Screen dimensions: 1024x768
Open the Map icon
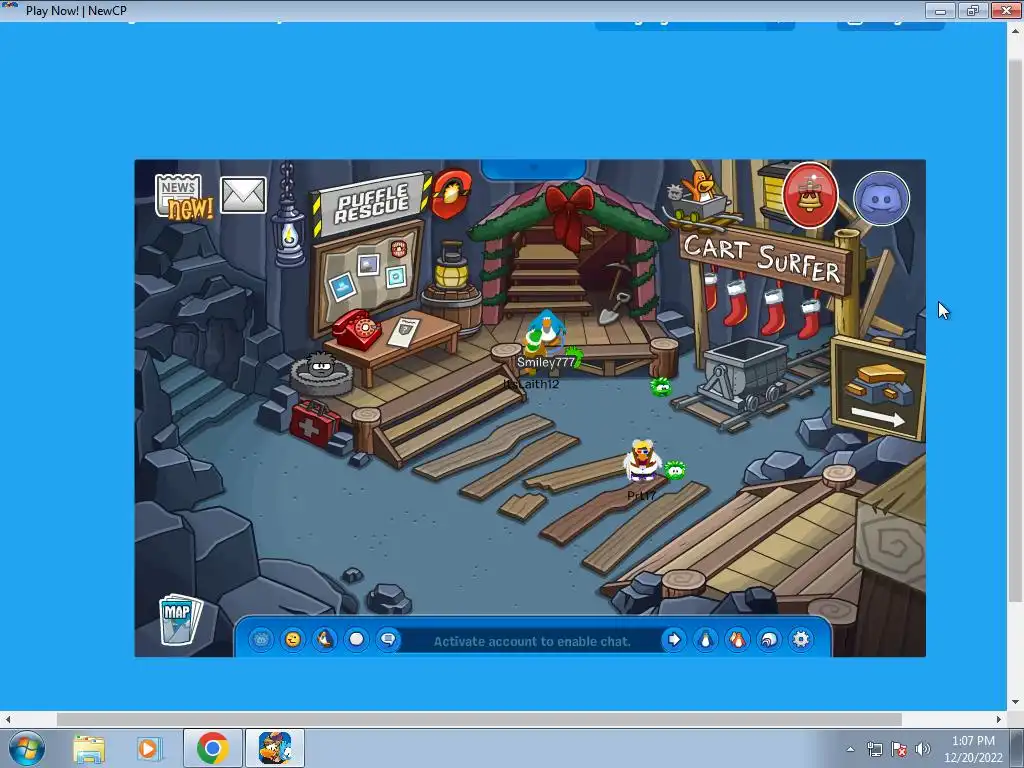click(180, 618)
